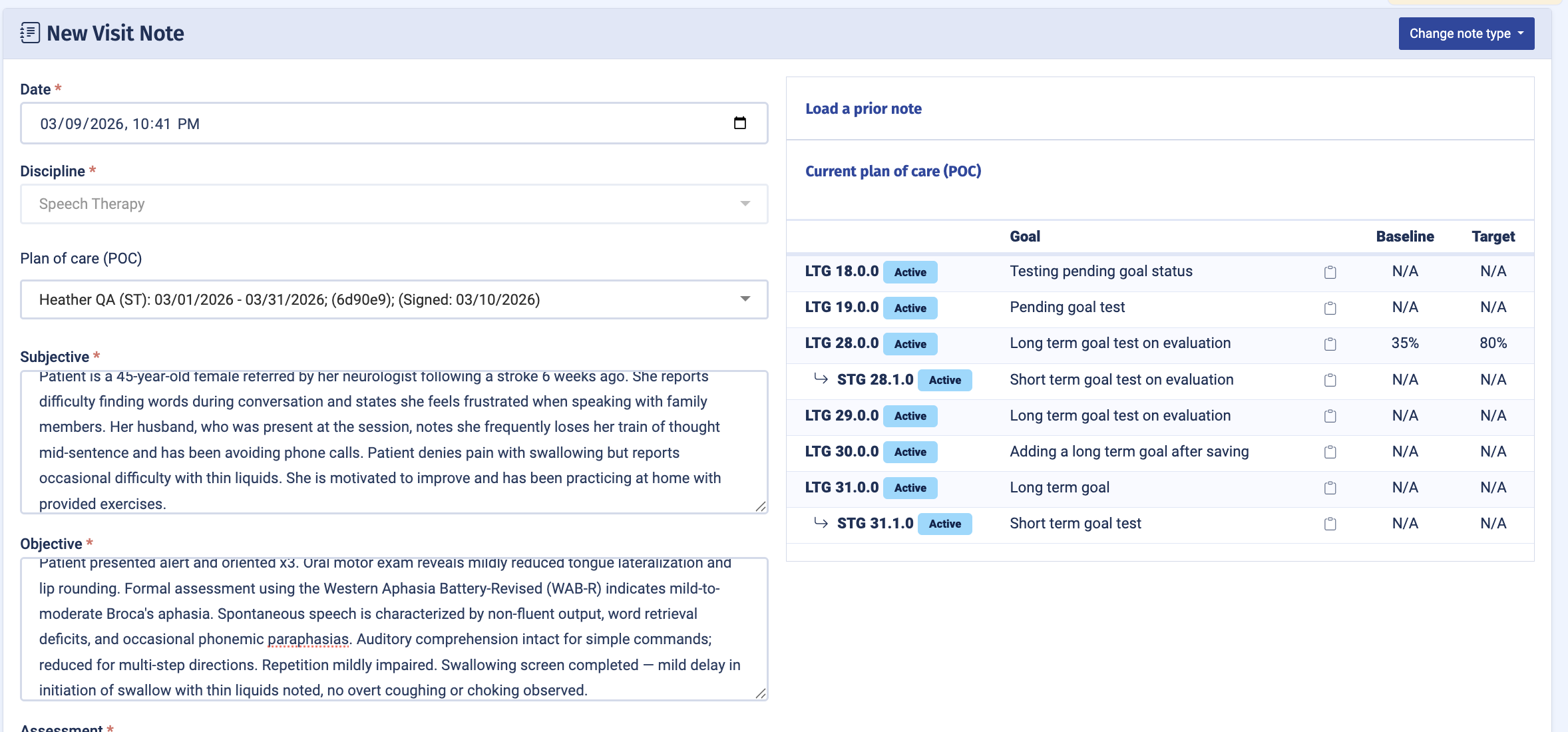Click clipboard icon beside STG 28.1.0
This screenshot has height=732, width=1568.
coord(1330,380)
